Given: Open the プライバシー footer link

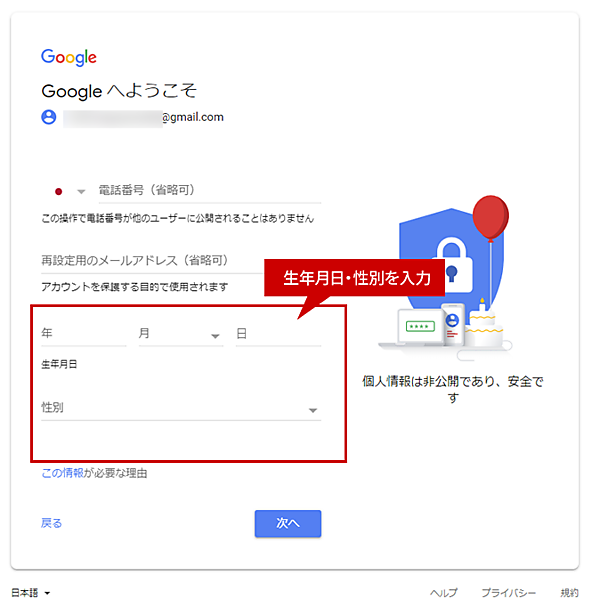Looking at the screenshot, I should 509,592.
